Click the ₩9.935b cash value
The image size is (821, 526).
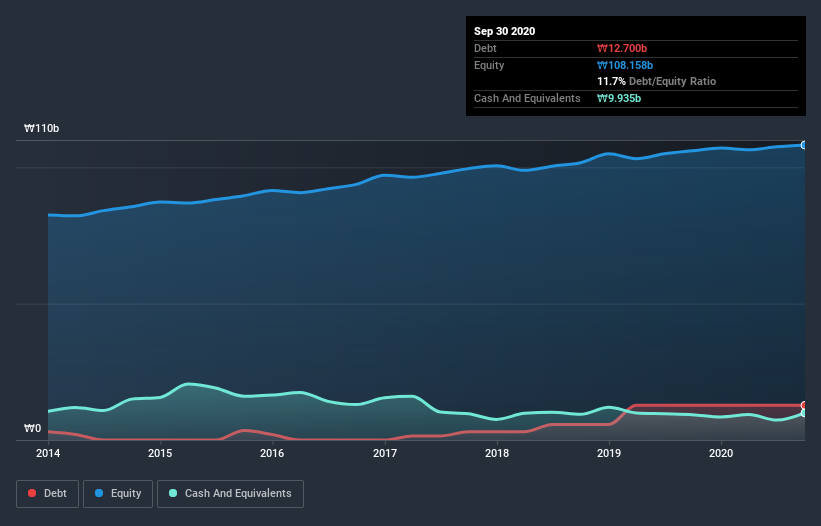click(x=619, y=98)
